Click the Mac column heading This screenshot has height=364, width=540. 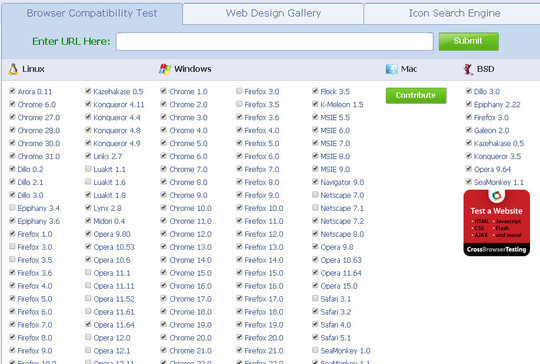[x=409, y=69]
